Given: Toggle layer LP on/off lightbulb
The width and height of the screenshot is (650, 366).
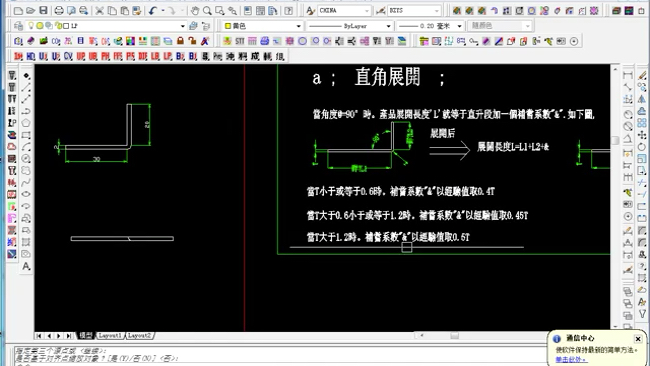Looking at the screenshot, I should coord(31,26).
